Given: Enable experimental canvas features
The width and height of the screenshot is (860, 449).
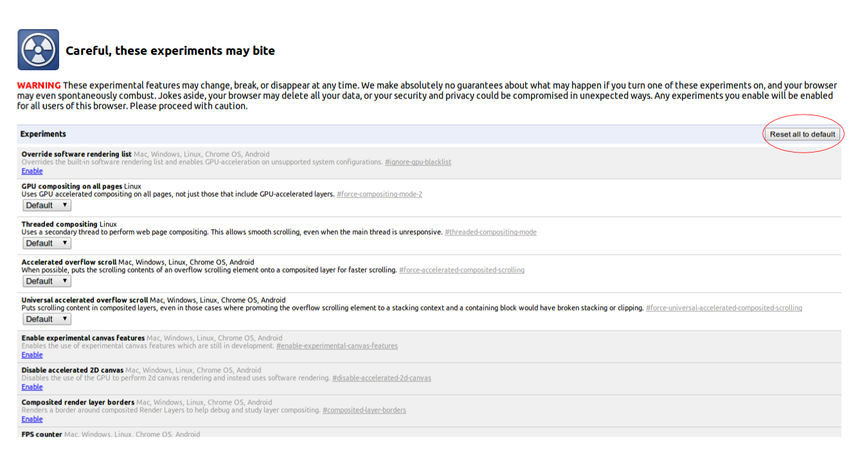Looking at the screenshot, I should point(32,355).
